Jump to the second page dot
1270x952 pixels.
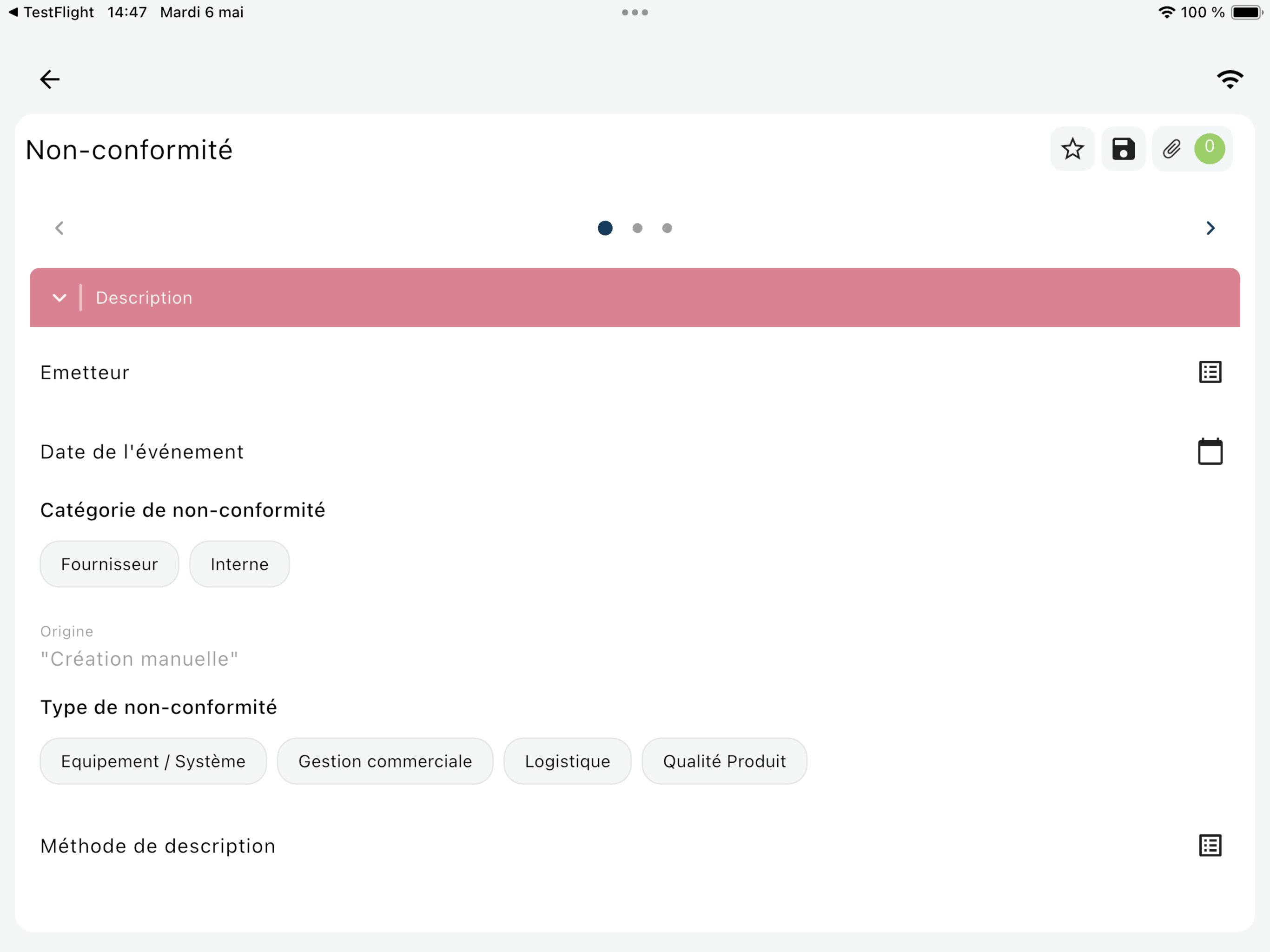point(637,228)
